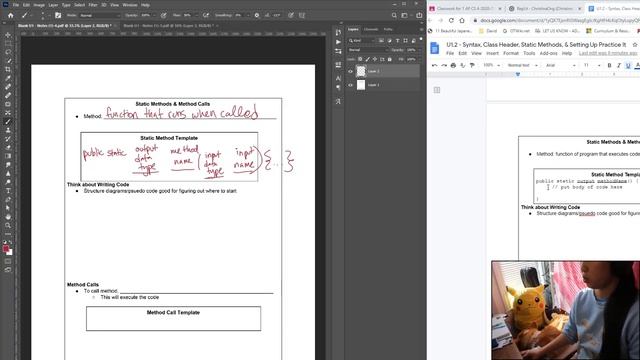The image size is (640, 360).
Task: Open Photoshop Window menu
Action: [x=130, y=5]
